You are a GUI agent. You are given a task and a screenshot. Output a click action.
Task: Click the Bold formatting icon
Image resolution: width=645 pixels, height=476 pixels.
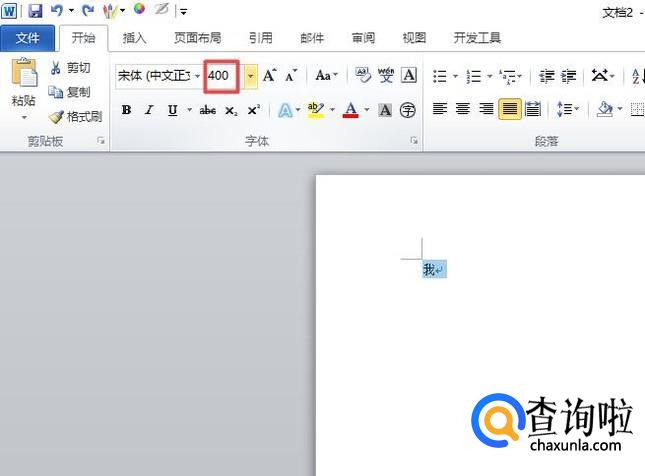126,110
